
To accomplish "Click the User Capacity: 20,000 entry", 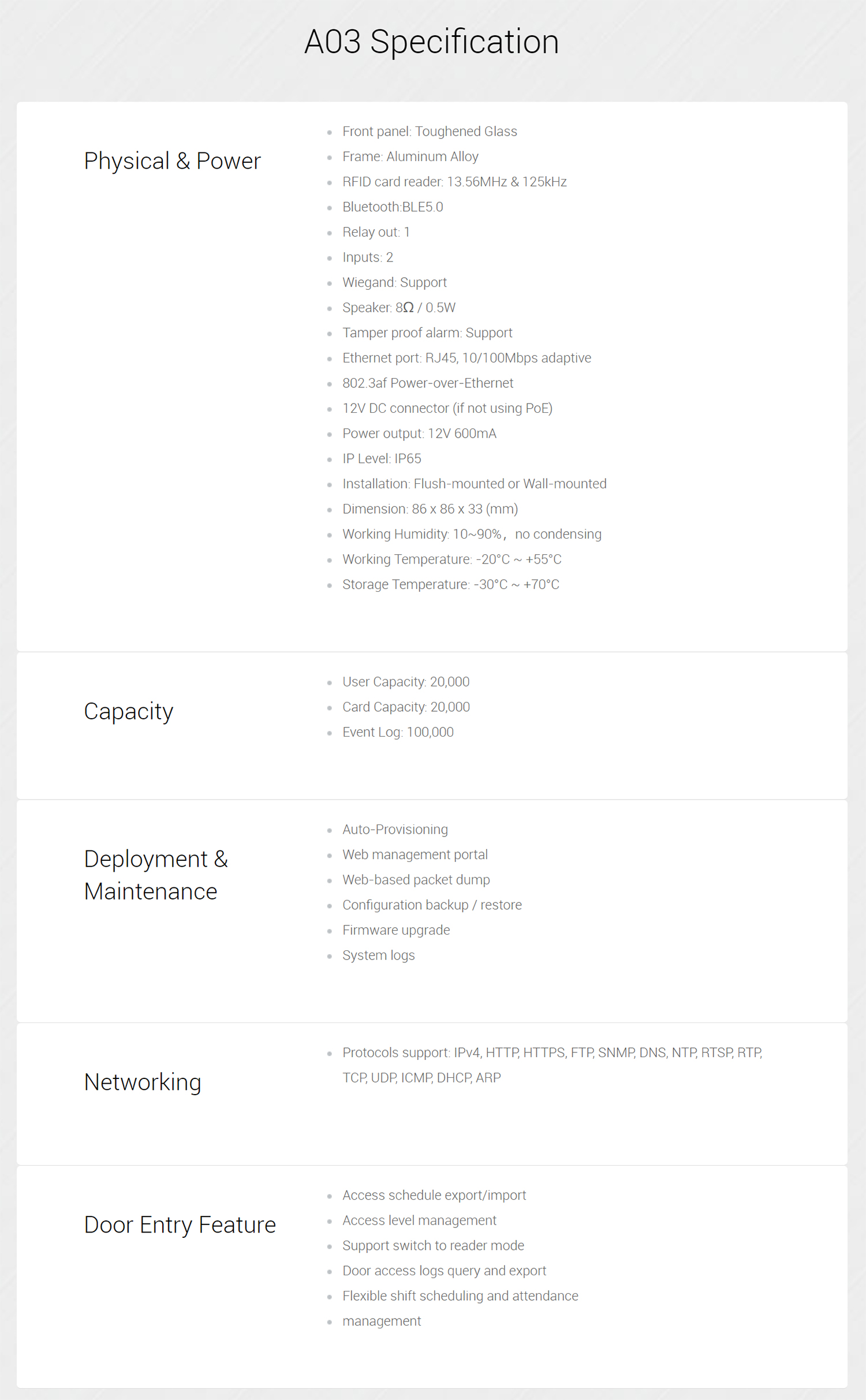I will pyautogui.click(x=406, y=682).
